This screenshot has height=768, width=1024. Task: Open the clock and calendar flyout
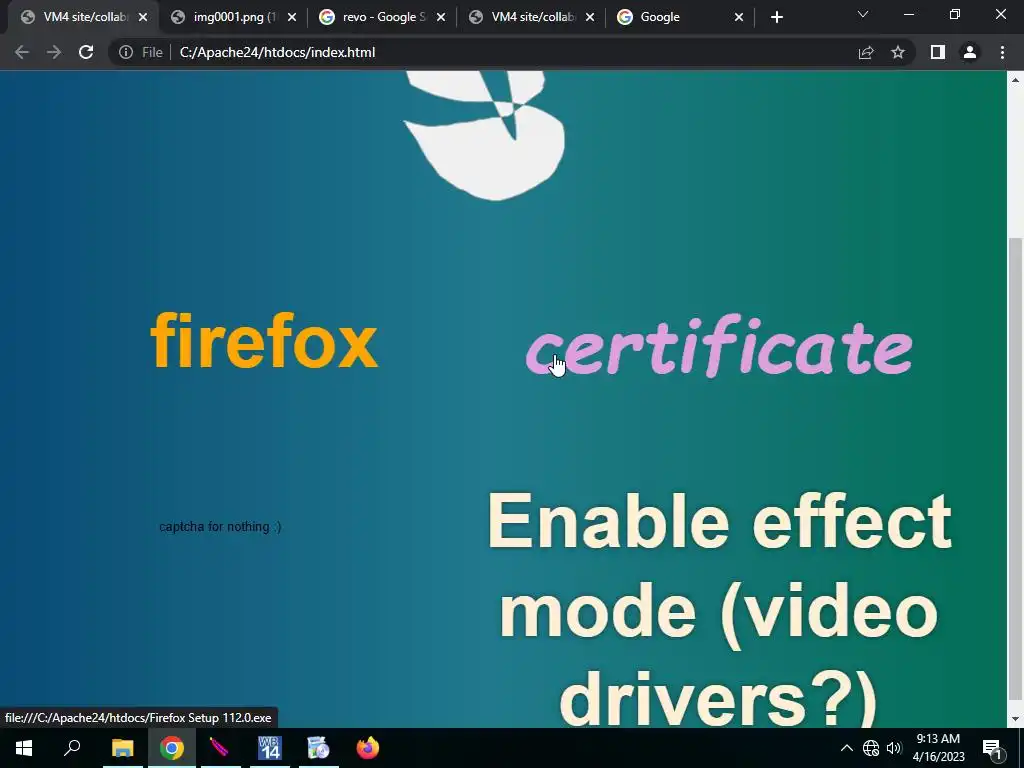(938, 748)
